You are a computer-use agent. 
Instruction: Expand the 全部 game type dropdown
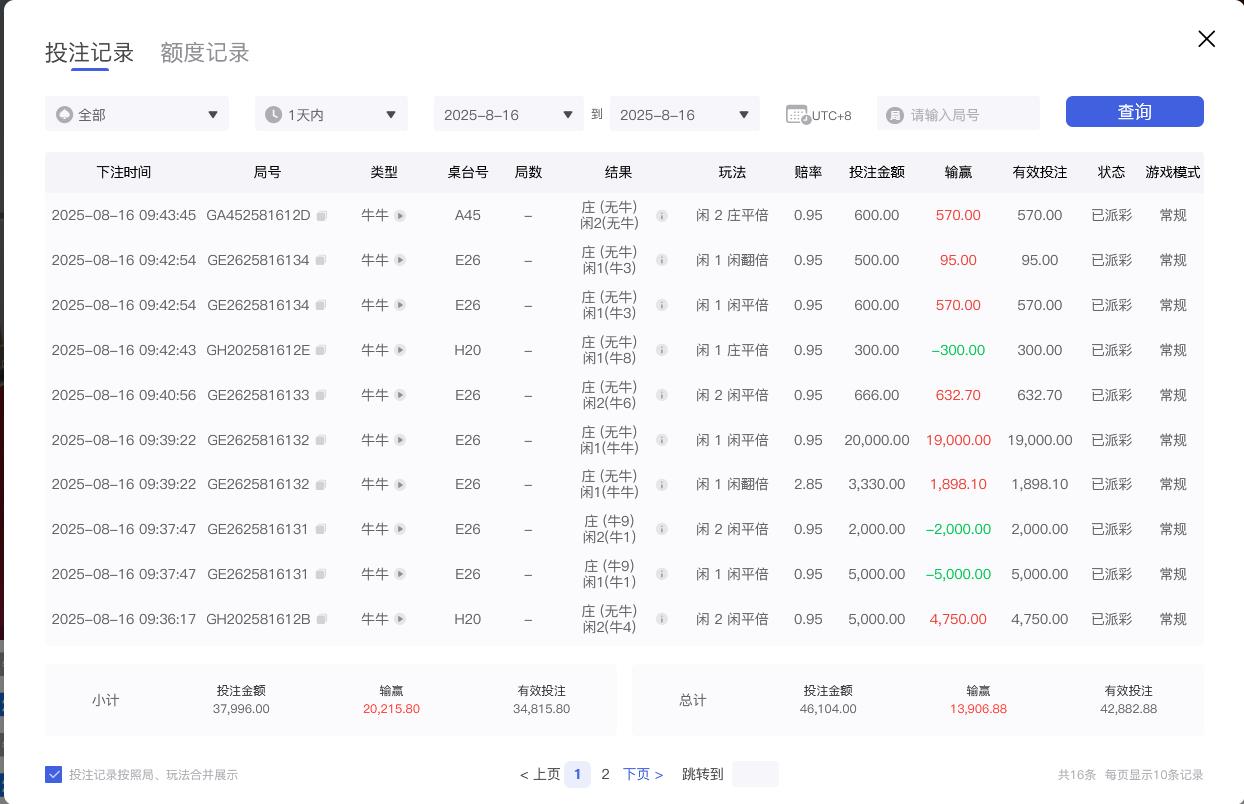[137, 115]
